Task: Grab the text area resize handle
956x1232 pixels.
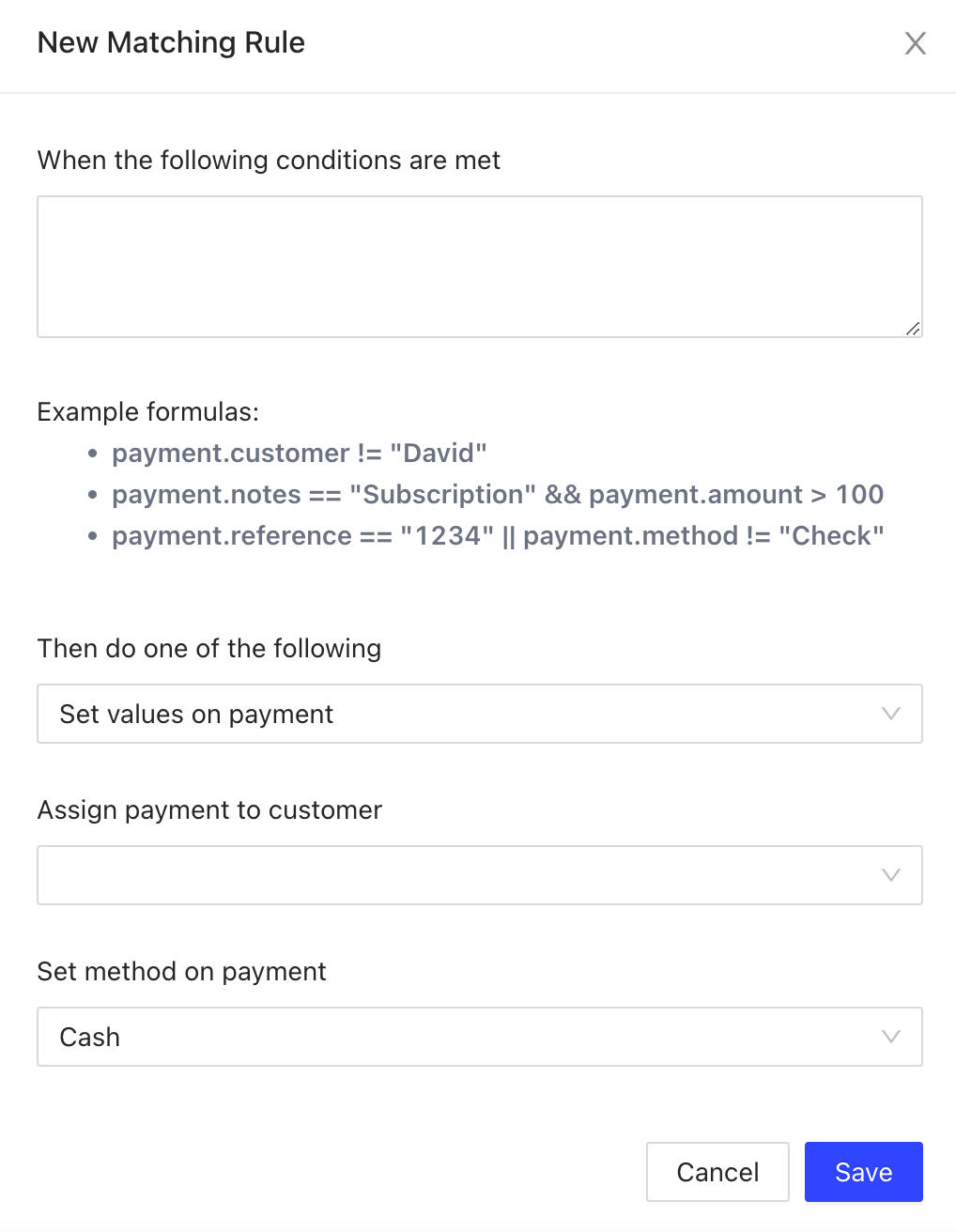Action: coord(913,328)
